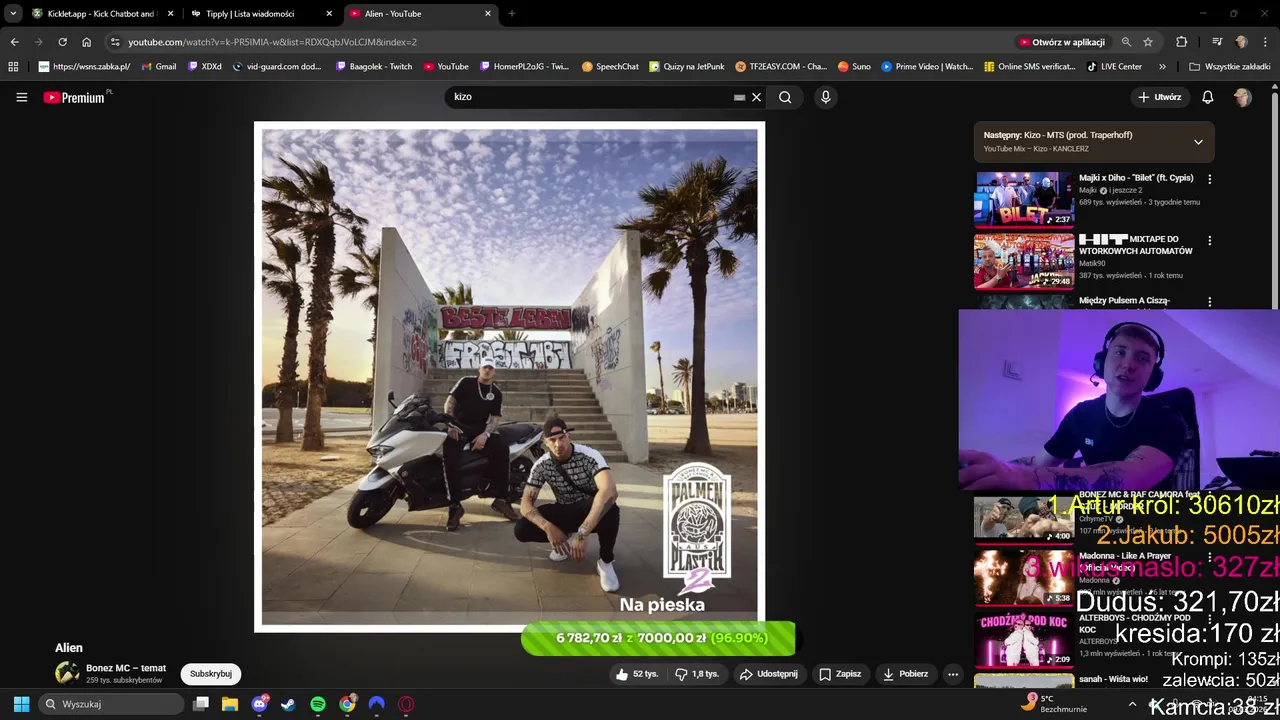This screenshot has width=1280, height=720.
Task: Open Windows Start menu
Action: click(x=21, y=704)
